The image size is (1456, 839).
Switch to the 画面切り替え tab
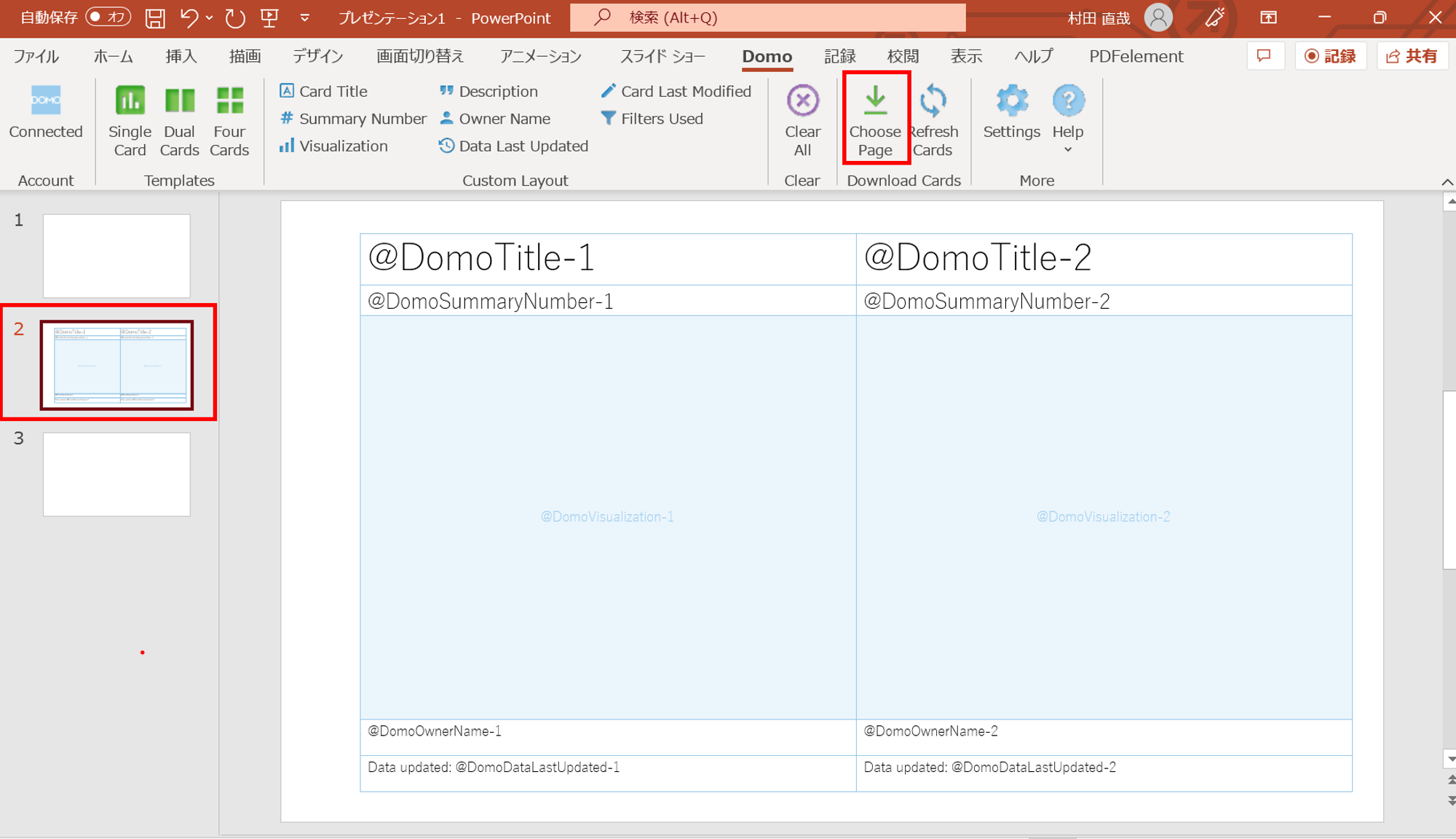pos(419,56)
